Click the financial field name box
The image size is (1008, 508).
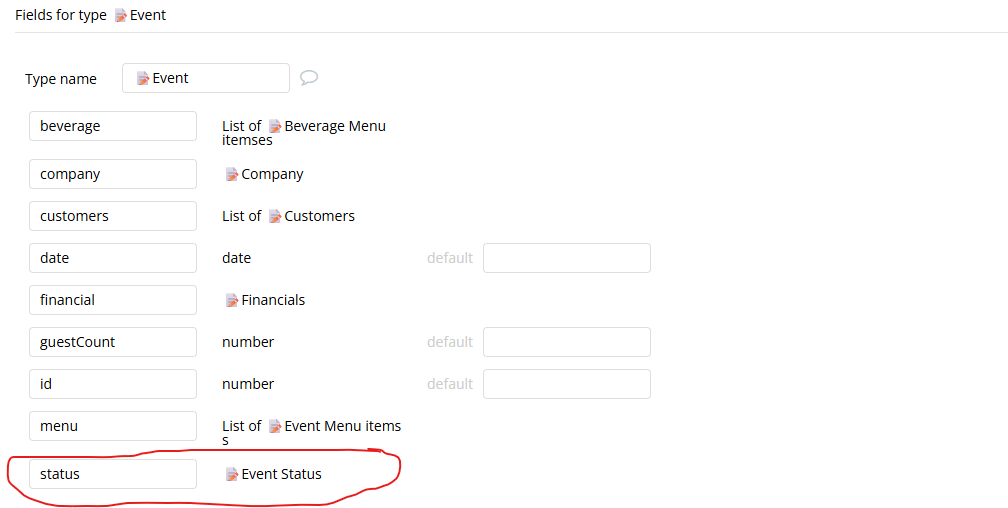[x=112, y=300]
